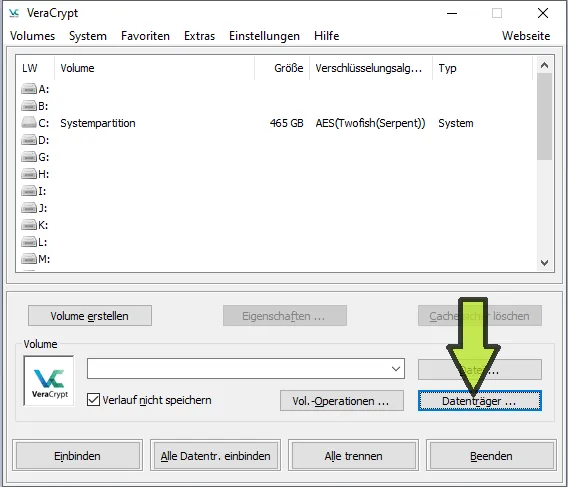Open the Favoriten menu
This screenshot has width=568, height=487.
click(145, 36)
